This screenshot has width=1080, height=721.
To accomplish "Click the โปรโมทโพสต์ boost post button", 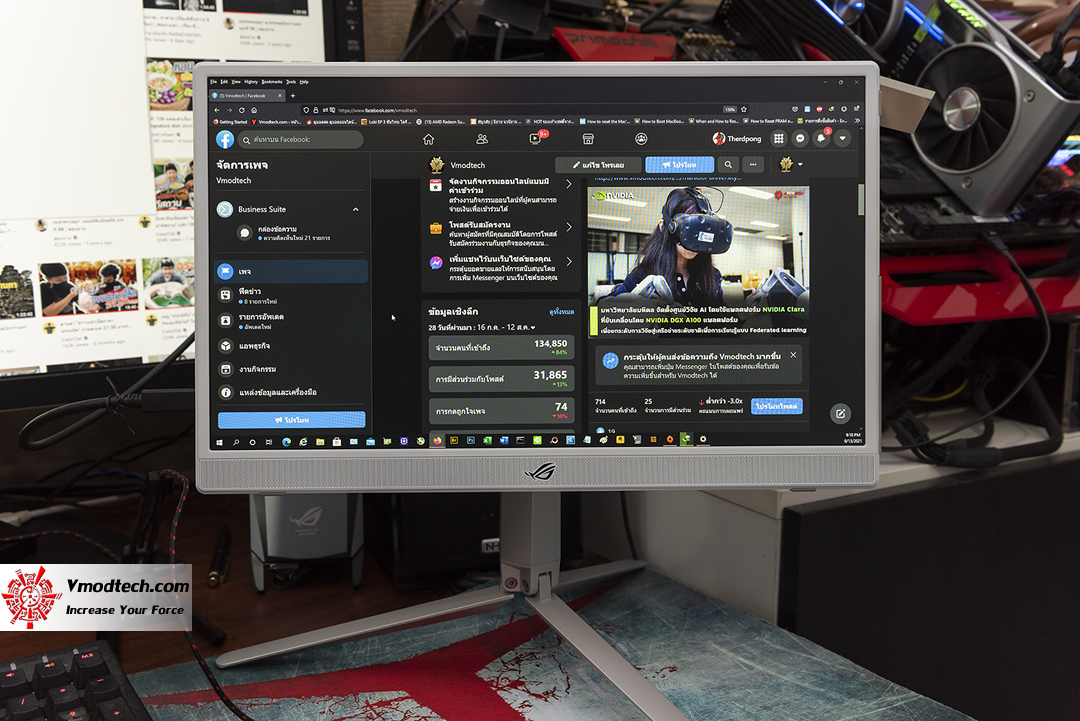I will tap(776, 406).
